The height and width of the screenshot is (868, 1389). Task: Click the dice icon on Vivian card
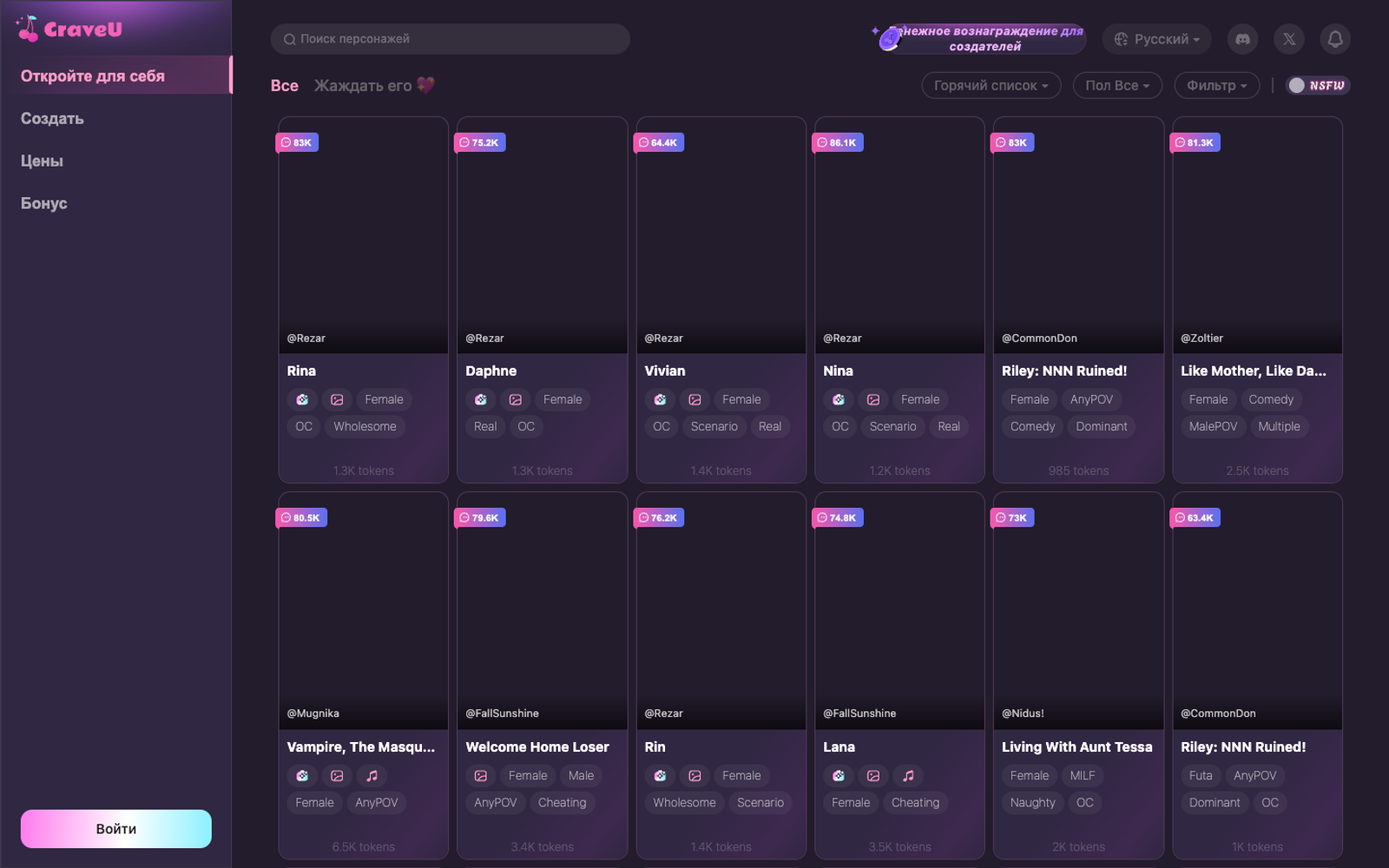(x=660, y=399)
